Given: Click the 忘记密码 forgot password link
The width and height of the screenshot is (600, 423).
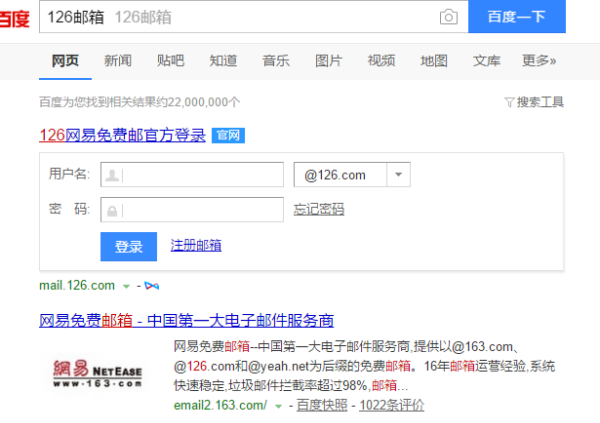Looking at the screenshot, I should 319,209.
